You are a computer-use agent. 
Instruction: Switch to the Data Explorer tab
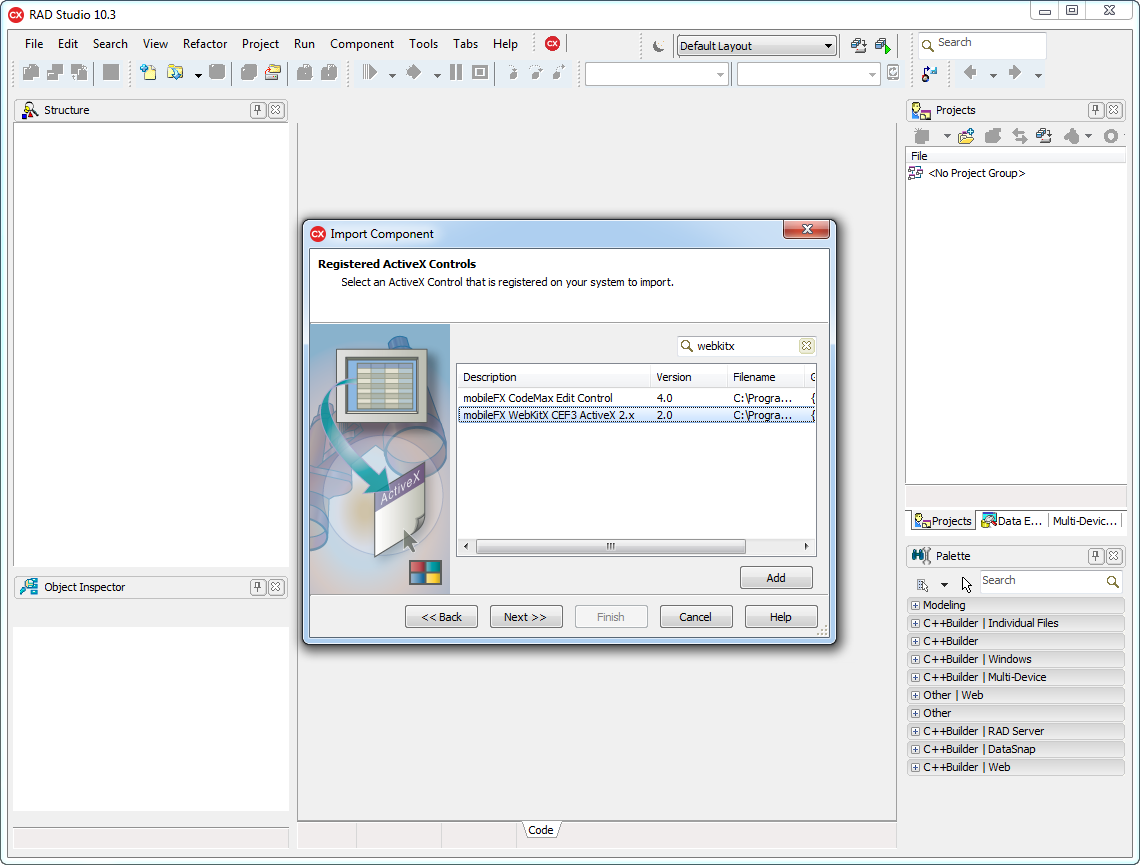(1012, 520)
